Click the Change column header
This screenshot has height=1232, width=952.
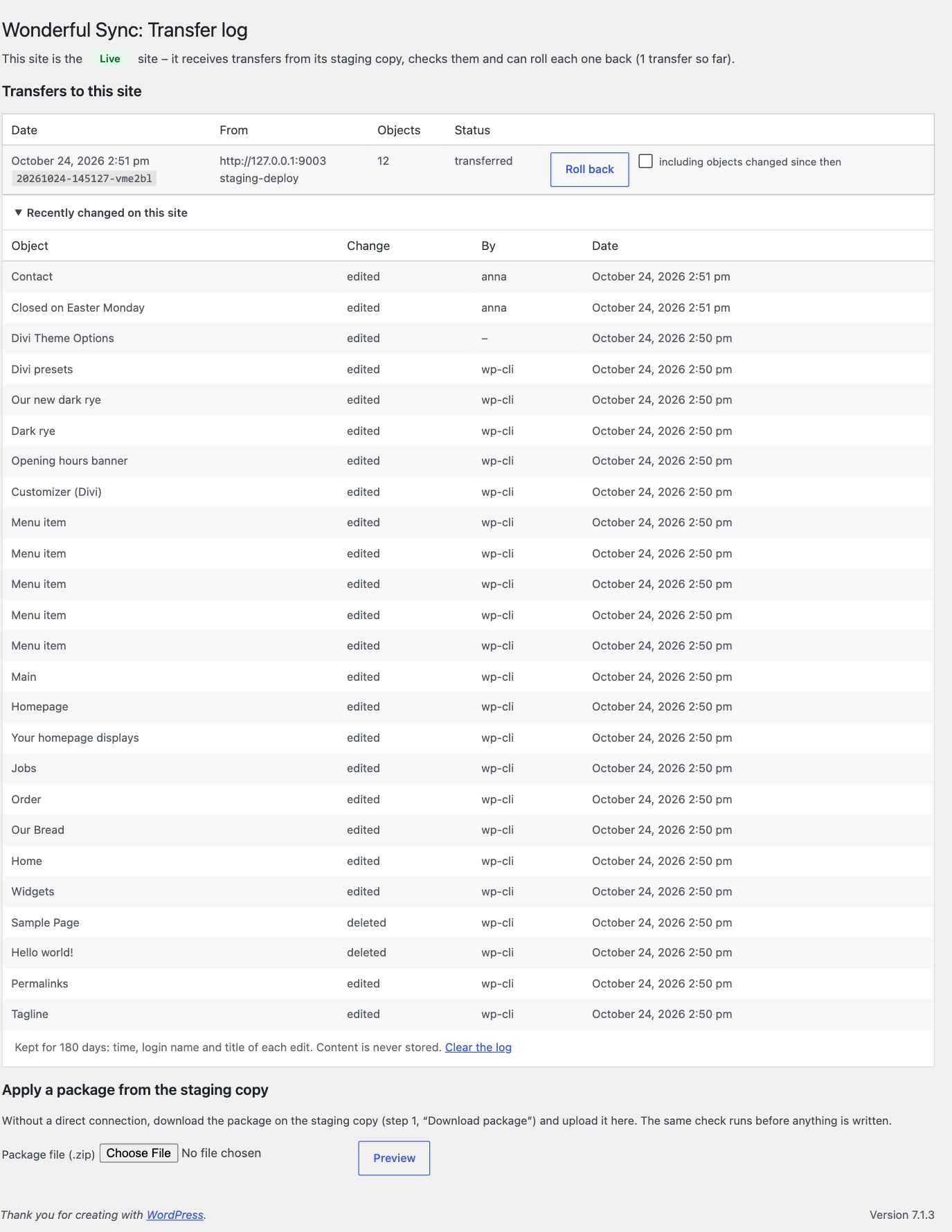(x=368, y=246)
